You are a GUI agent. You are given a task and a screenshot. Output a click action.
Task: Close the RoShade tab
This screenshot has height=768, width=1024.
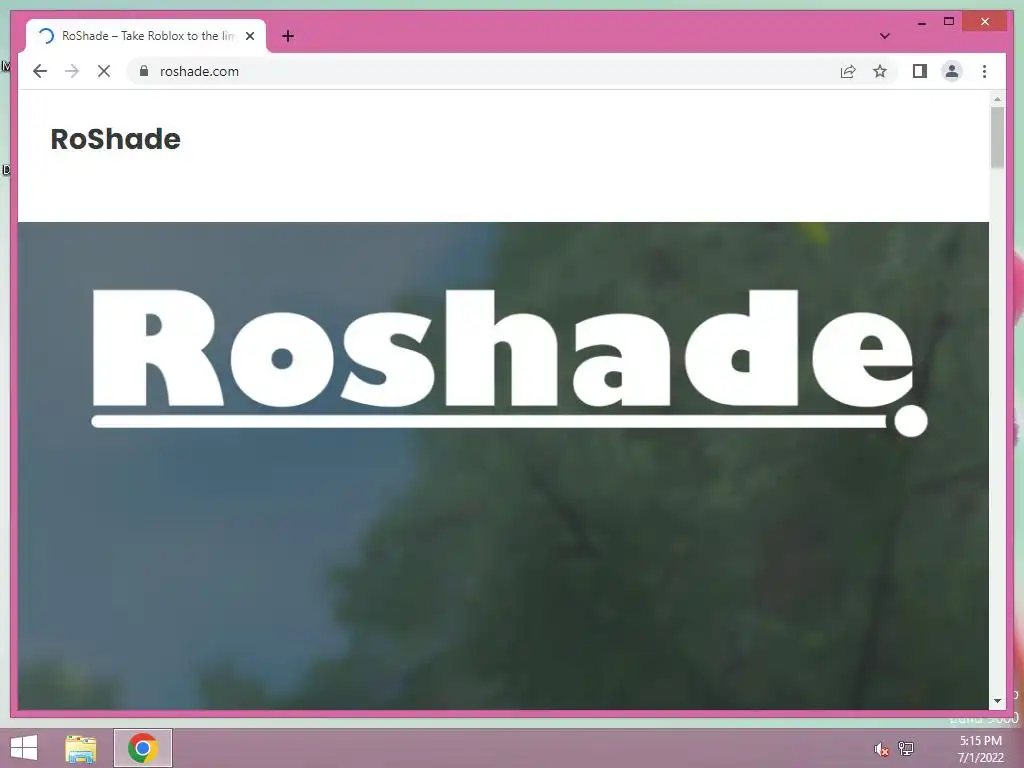tap(249, 36)
